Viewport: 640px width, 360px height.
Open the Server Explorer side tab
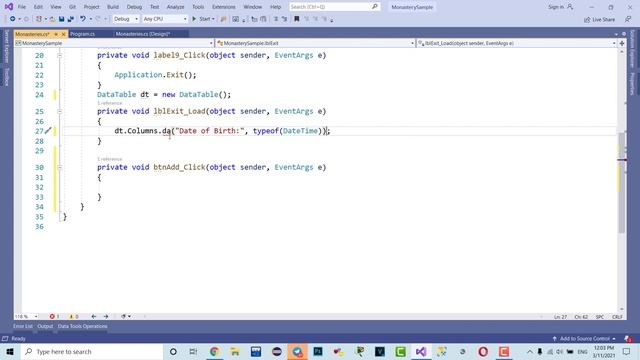point(7,47)
